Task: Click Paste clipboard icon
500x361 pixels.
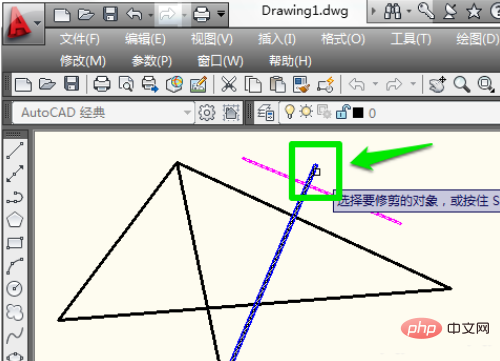Action: coord(277,84)
